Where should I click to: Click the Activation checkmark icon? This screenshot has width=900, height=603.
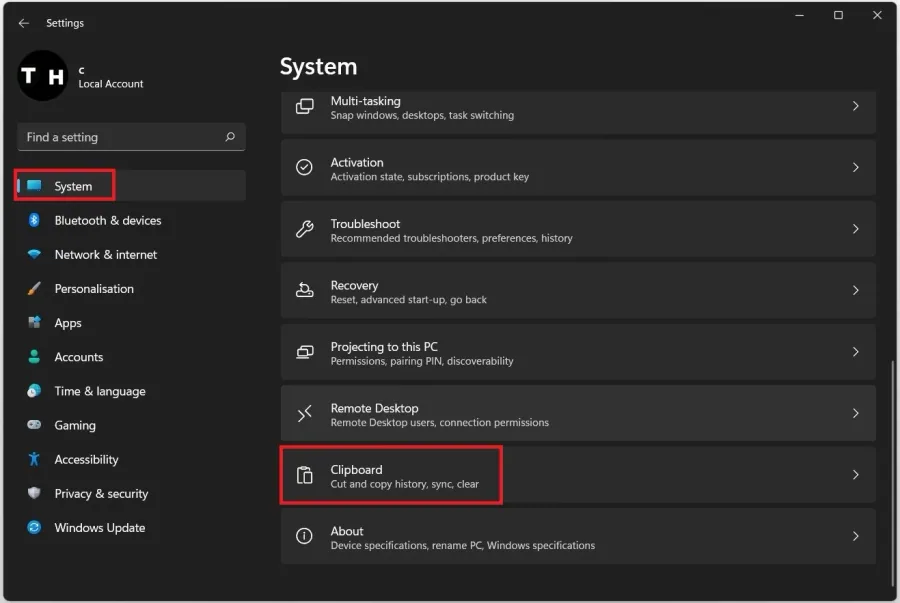(x=304, y=167)
